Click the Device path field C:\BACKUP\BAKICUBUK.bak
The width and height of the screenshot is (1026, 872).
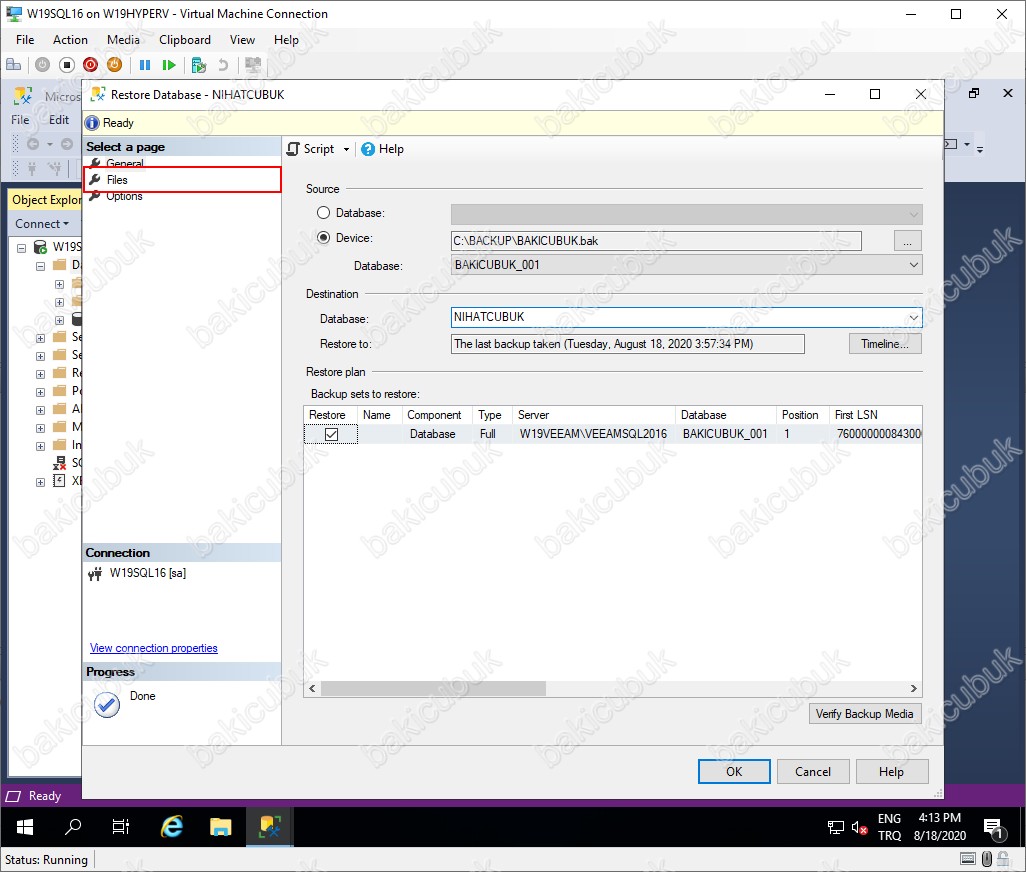[656, 241]
